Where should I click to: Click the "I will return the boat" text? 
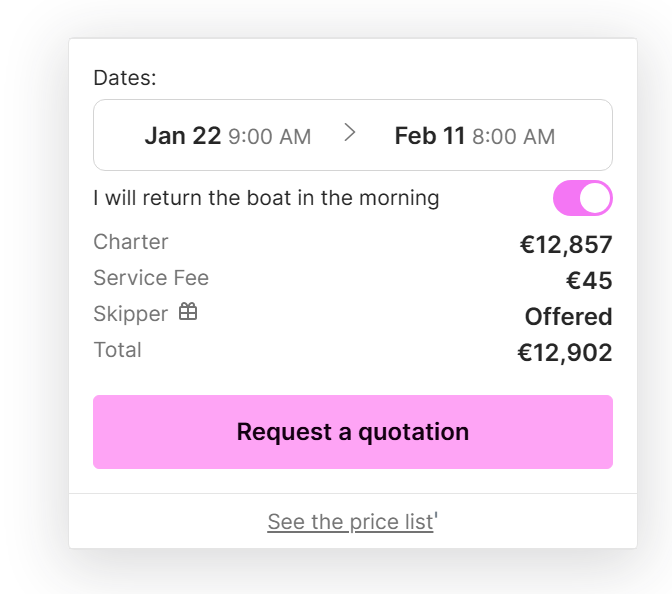coord(266,198)
